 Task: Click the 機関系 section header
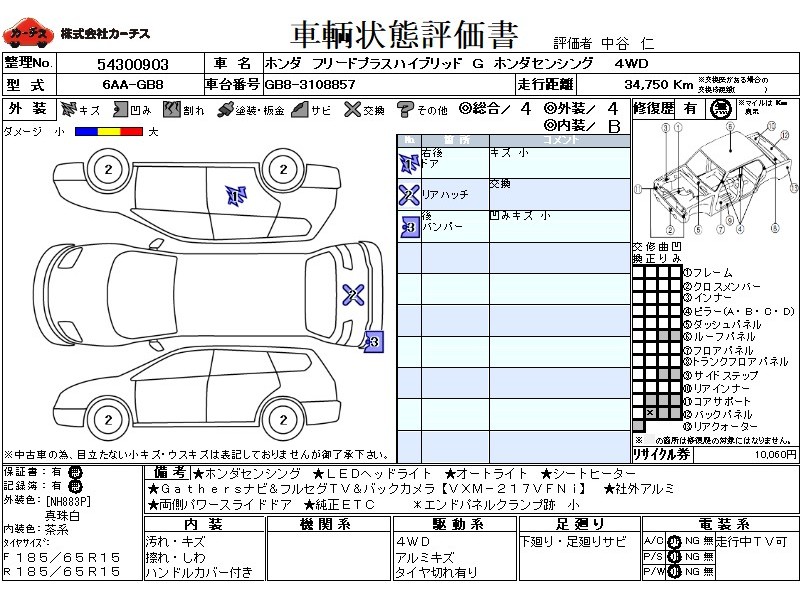point(329,524)
